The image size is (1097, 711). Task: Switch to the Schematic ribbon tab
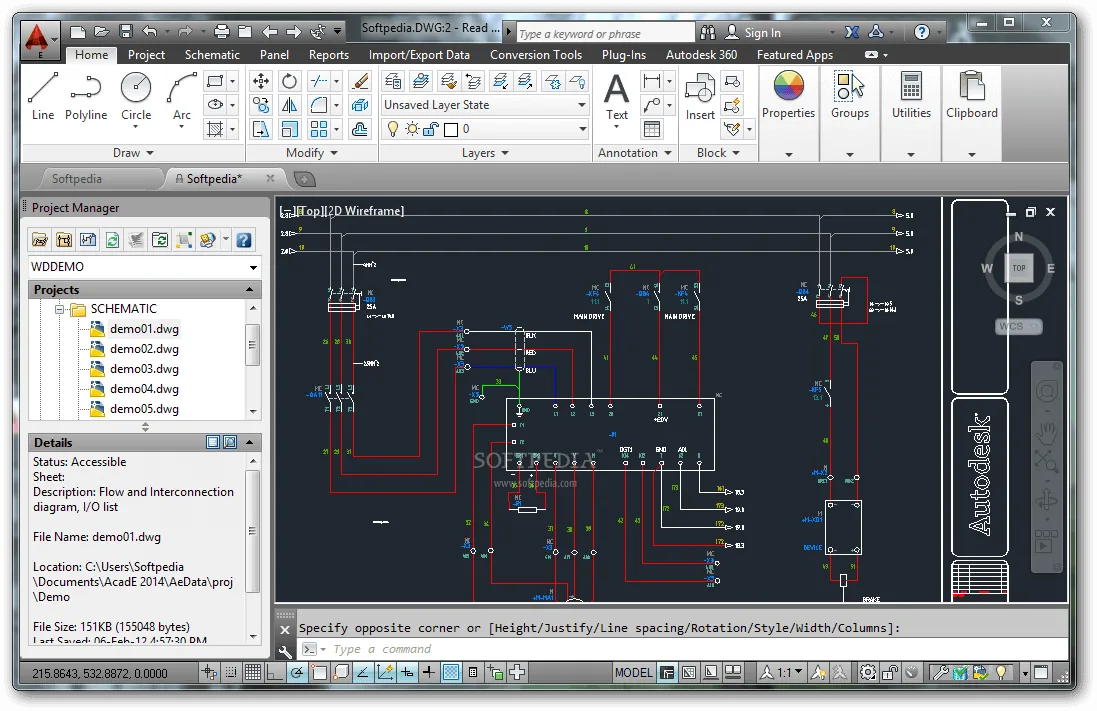tap(212, 55)
